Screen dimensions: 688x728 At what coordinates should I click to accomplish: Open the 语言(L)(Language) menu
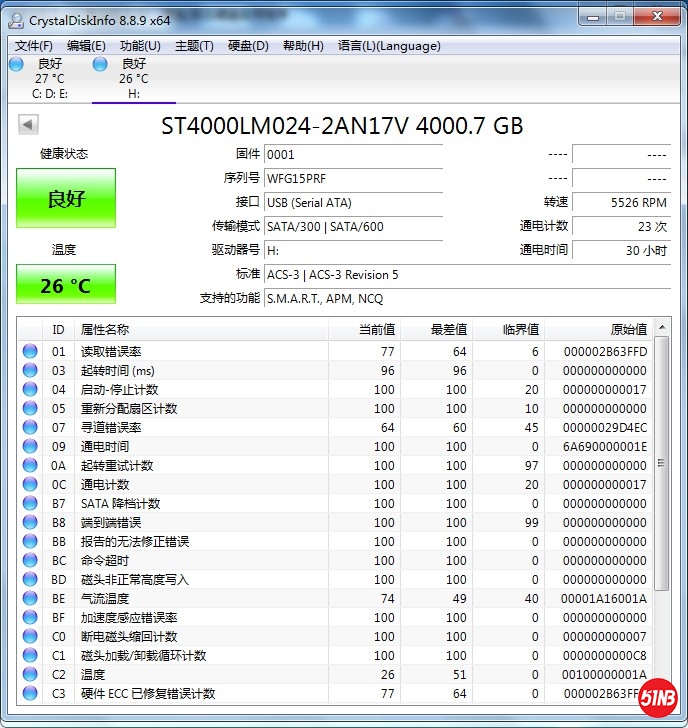tap(389, 46)
